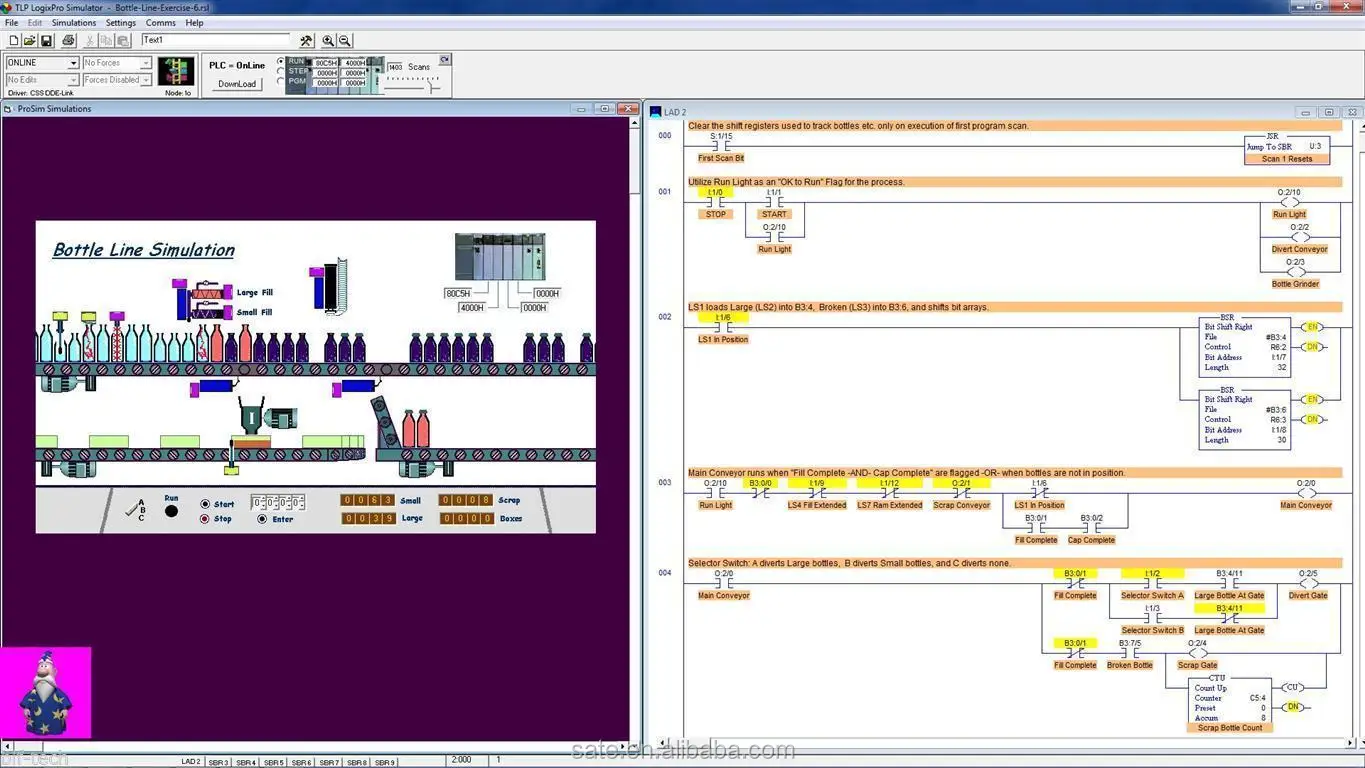The width and height of the screenshot is (1365, 768).
Task: Zoom in with the magnifier plus icon
Action: [328, 41]
